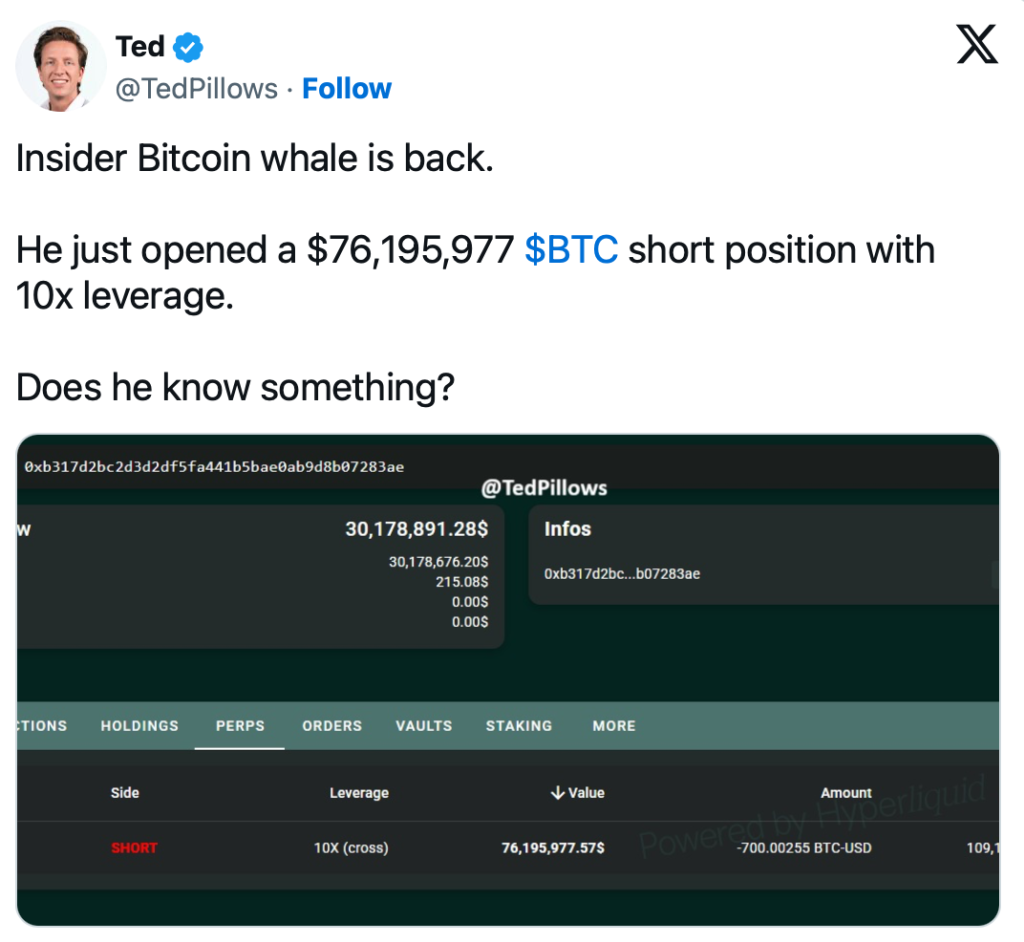Select the full wallet address text
The image size is (1024, 942).
(214, 467)
